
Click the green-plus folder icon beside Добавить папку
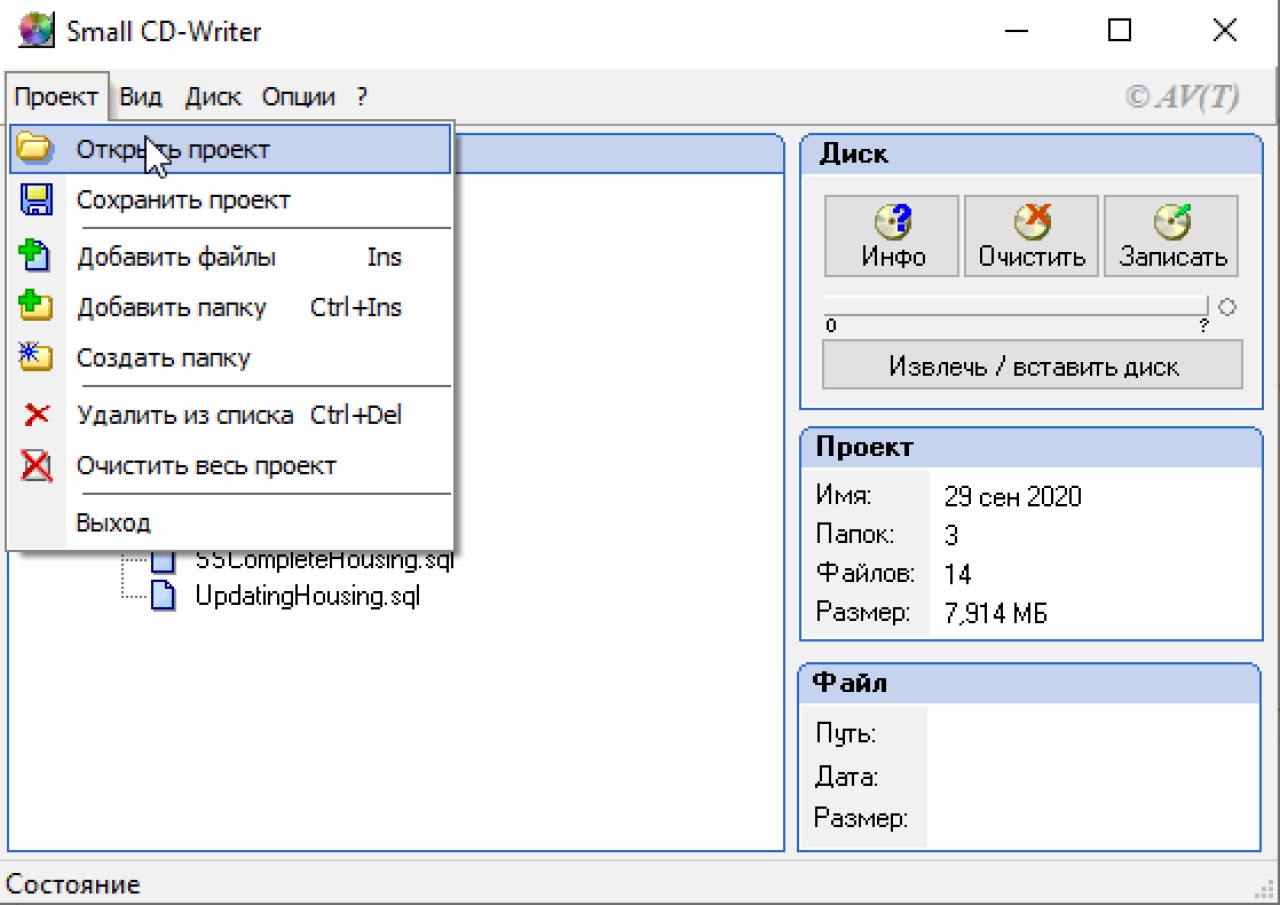pos(35,306)
